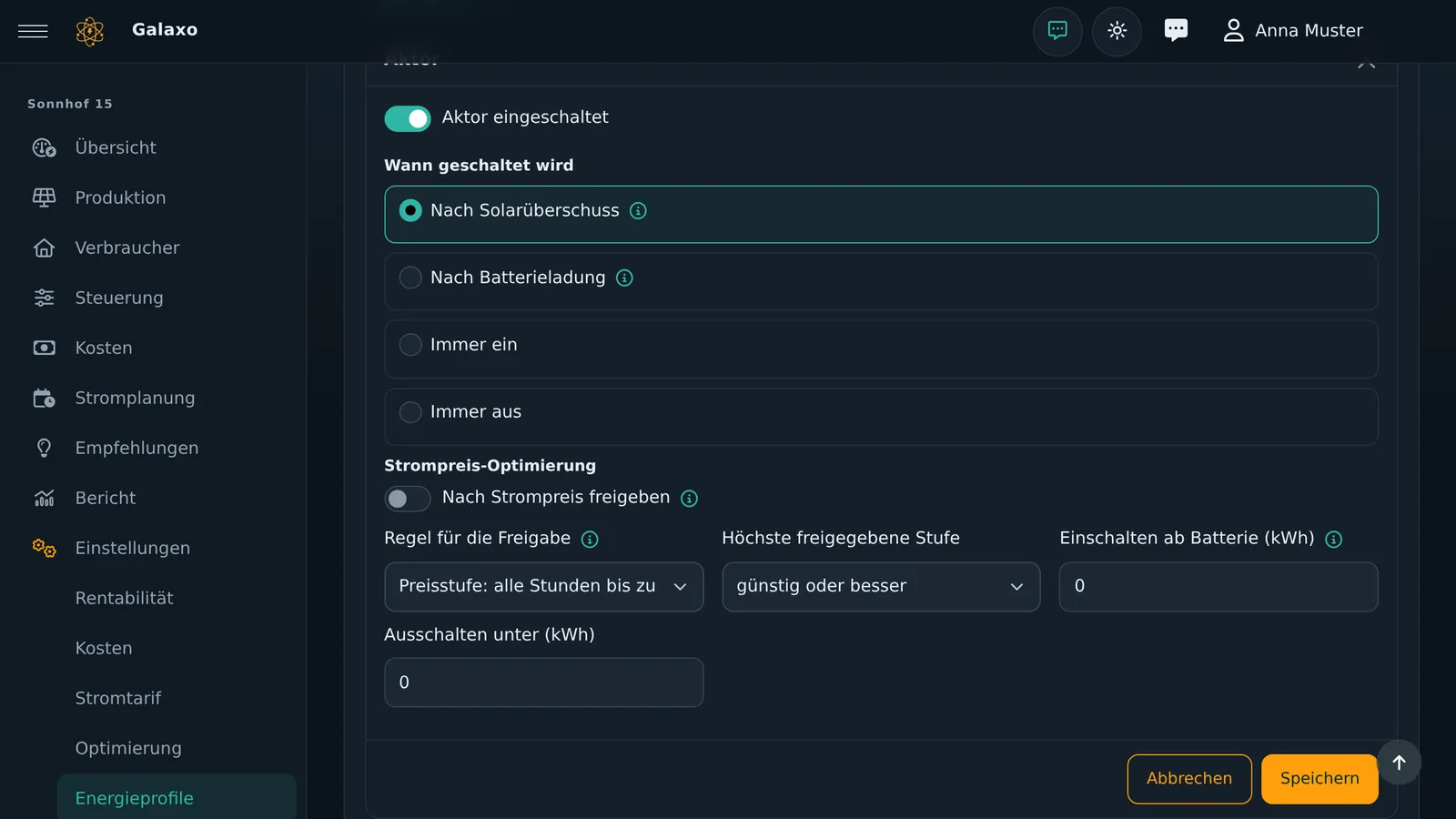Click the Galaxo atom logo
1456x819 pixels.
point(90,31)
